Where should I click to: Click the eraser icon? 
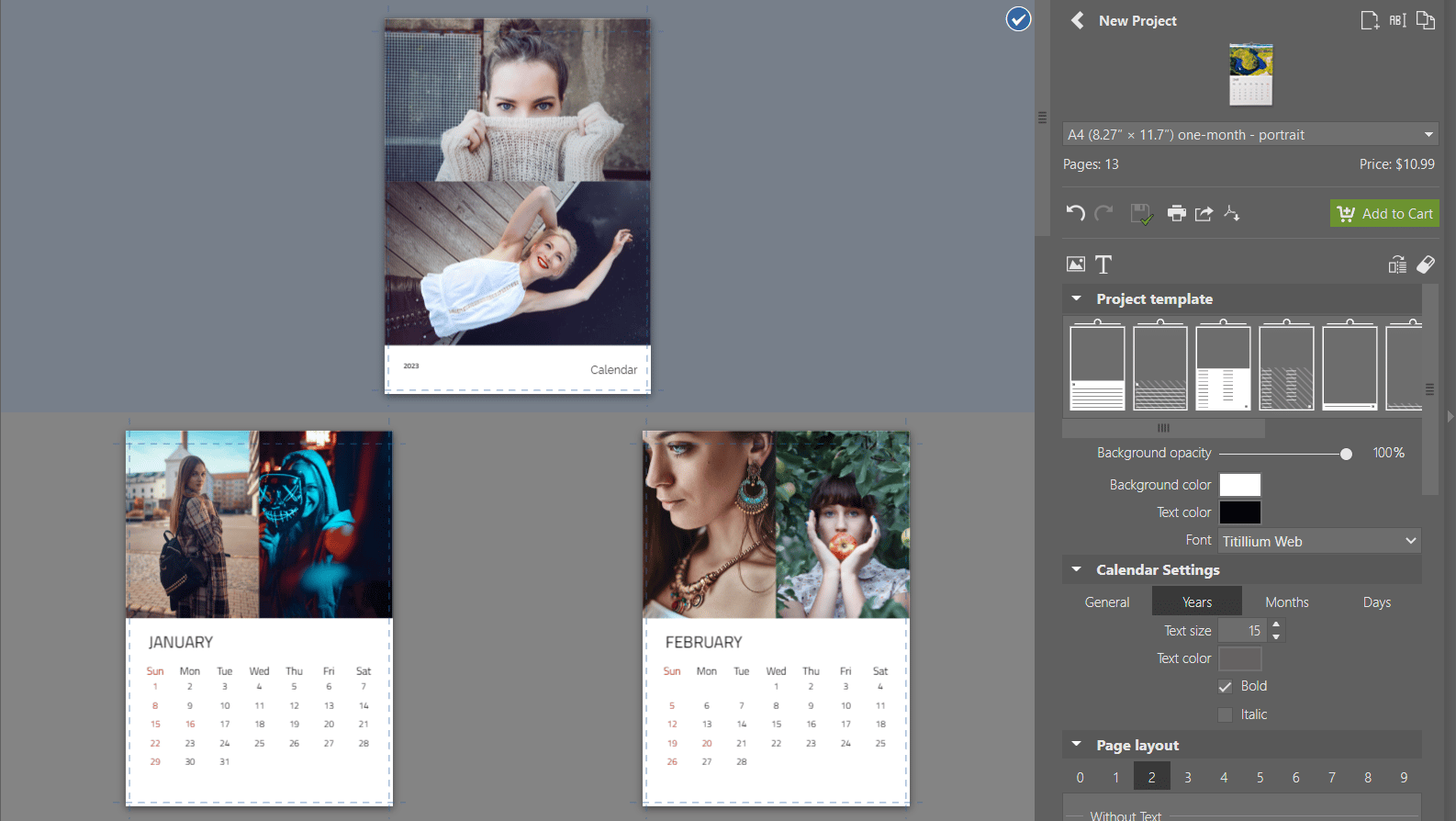click(1426, 264)
